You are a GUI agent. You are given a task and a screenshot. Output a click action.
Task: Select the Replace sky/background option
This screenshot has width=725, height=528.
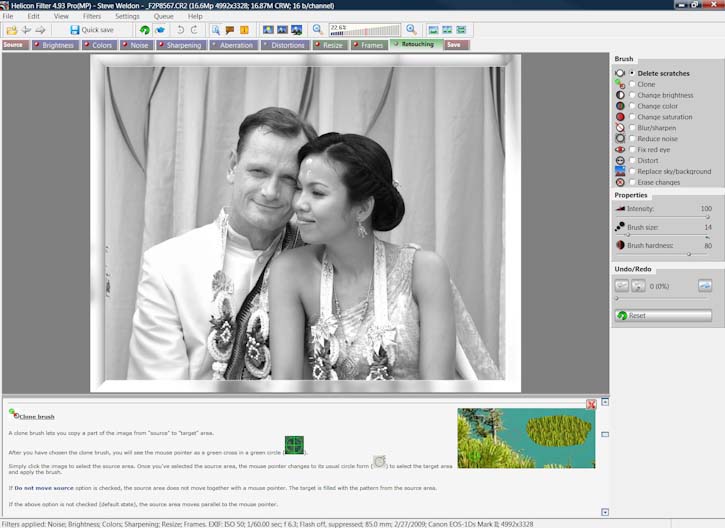click(632, 172)
